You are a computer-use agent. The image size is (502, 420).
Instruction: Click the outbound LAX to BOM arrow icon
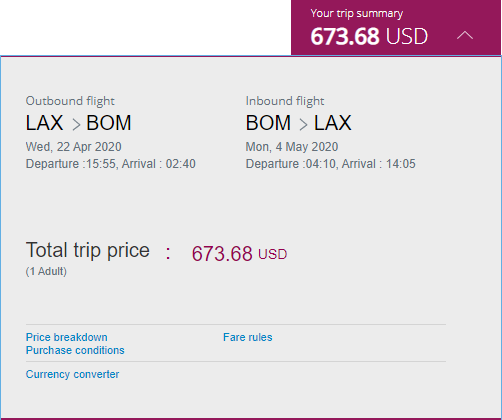point(76,125)
